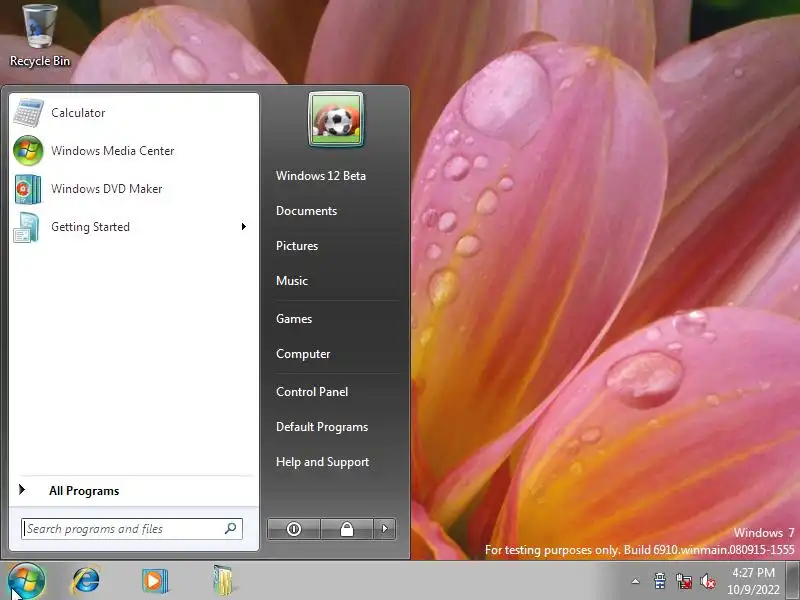Show hidden tray icons arrow
Screen dimensions: 800x600
(636, 581)
